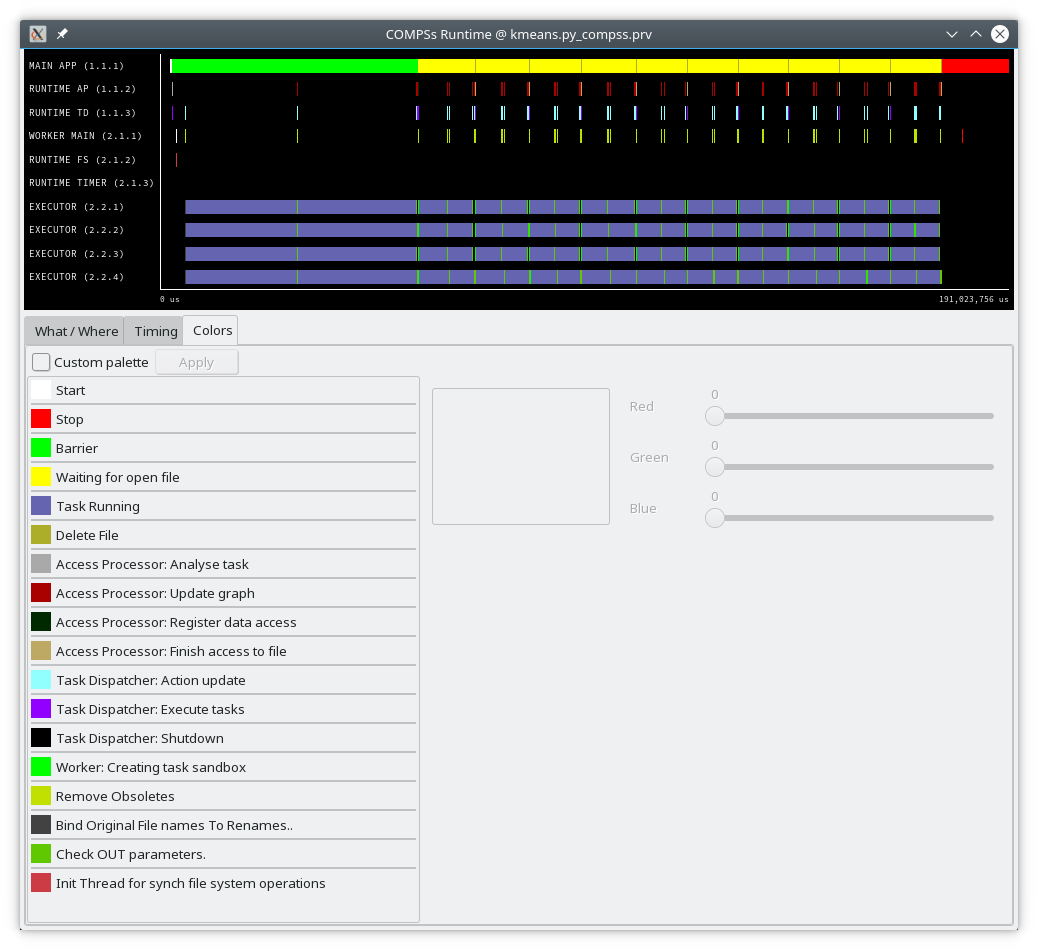Click the shade window chevron-down button
1038x950 pixels.
pos(952,34)
